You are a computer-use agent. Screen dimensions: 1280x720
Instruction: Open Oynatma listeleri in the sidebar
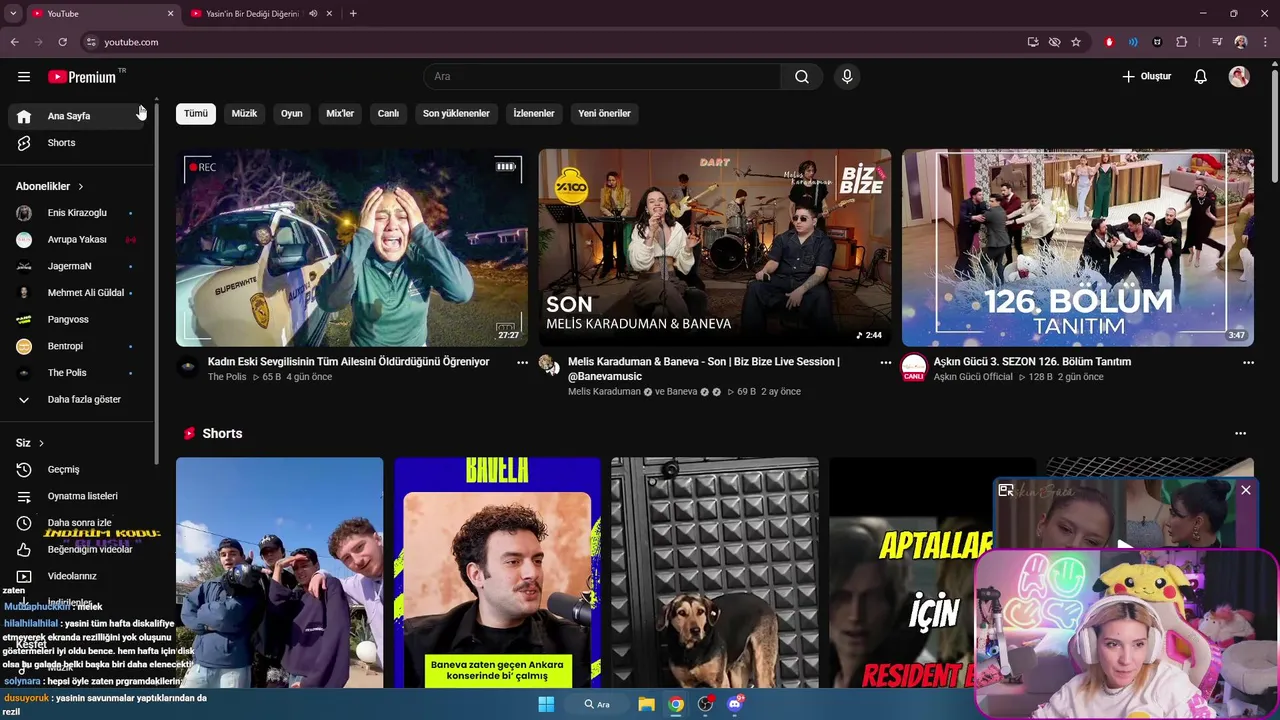[x=77, y=496]
